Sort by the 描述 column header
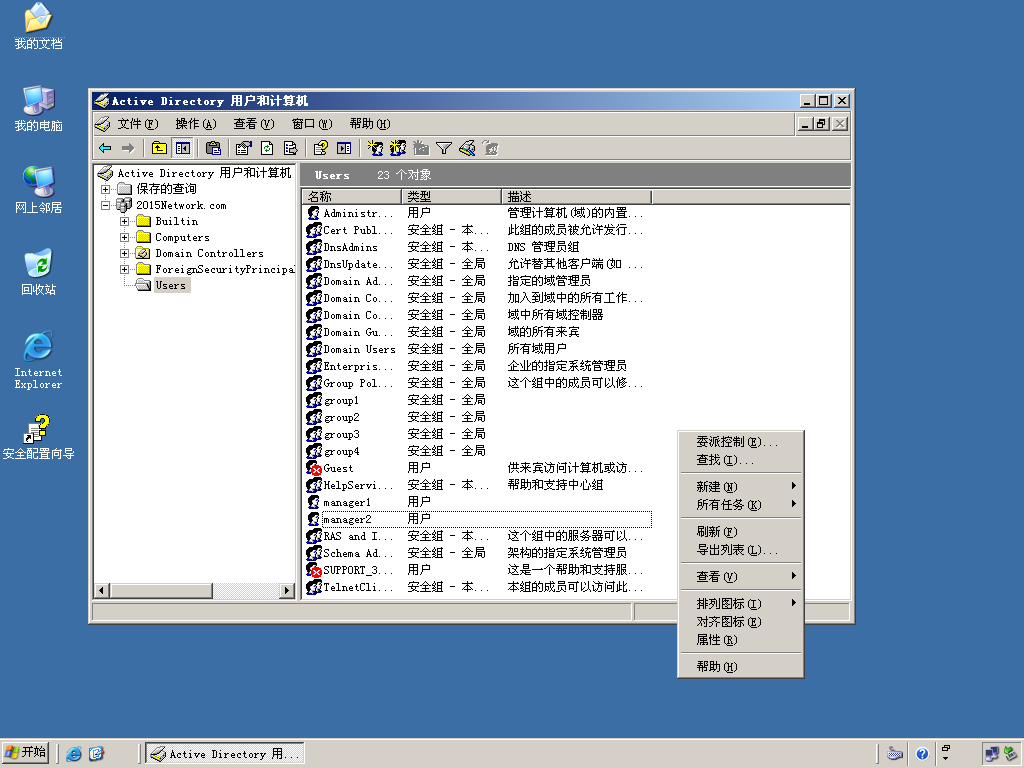 (x=577, y=197)
